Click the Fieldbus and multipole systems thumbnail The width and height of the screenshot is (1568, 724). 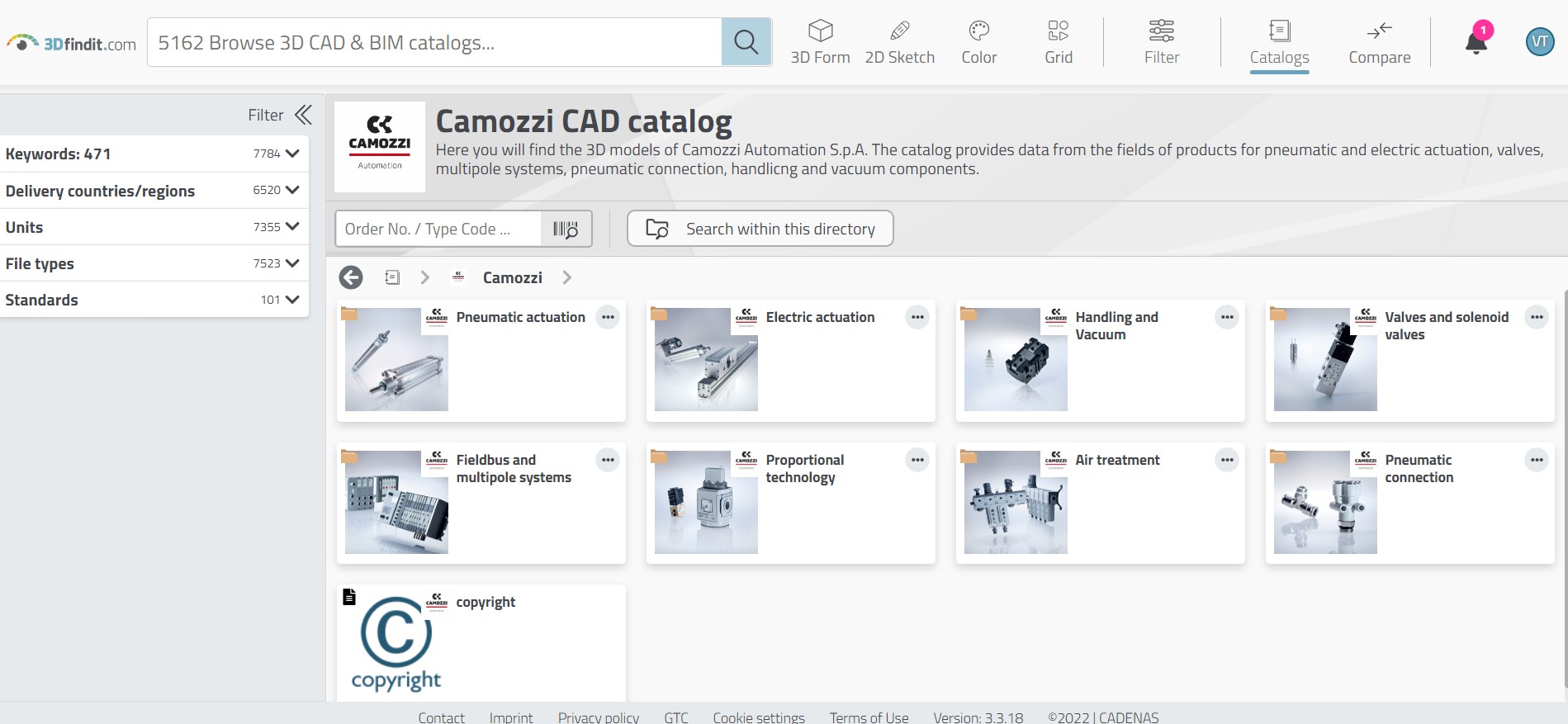(x=396, y=502)
